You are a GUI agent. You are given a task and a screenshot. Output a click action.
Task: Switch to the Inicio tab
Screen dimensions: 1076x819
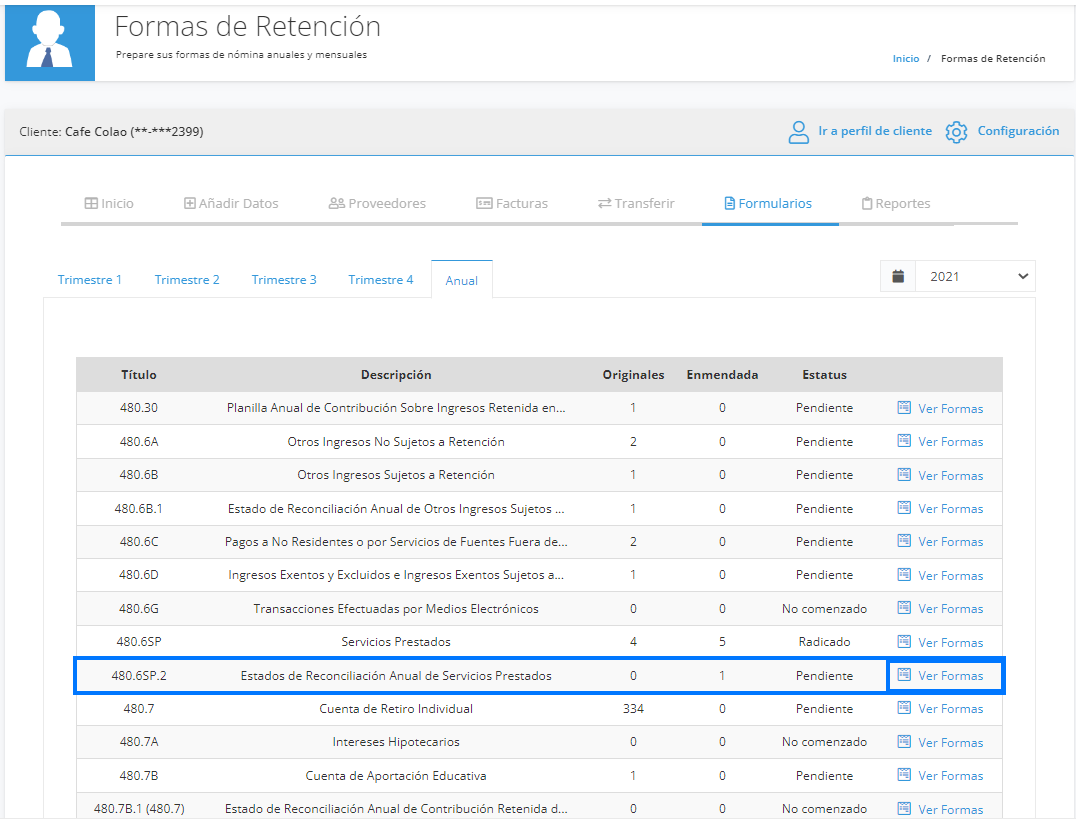109,203
